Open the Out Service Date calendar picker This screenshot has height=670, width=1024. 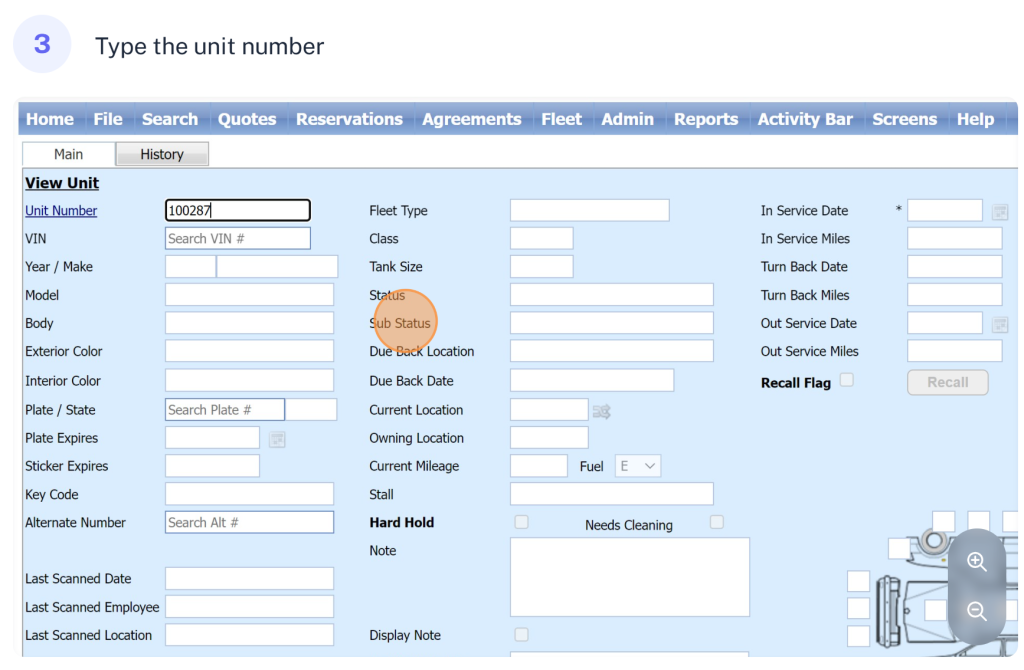click(x=999, y=324)
